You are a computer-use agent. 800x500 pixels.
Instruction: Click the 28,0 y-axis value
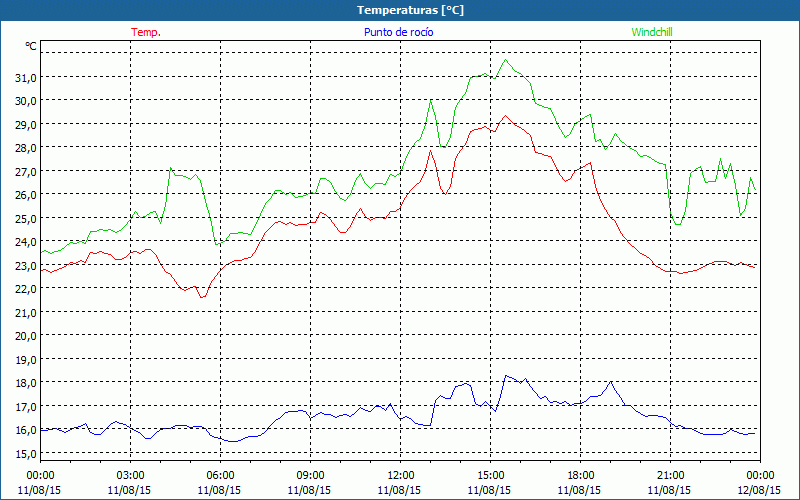click(x=26, y=148)
